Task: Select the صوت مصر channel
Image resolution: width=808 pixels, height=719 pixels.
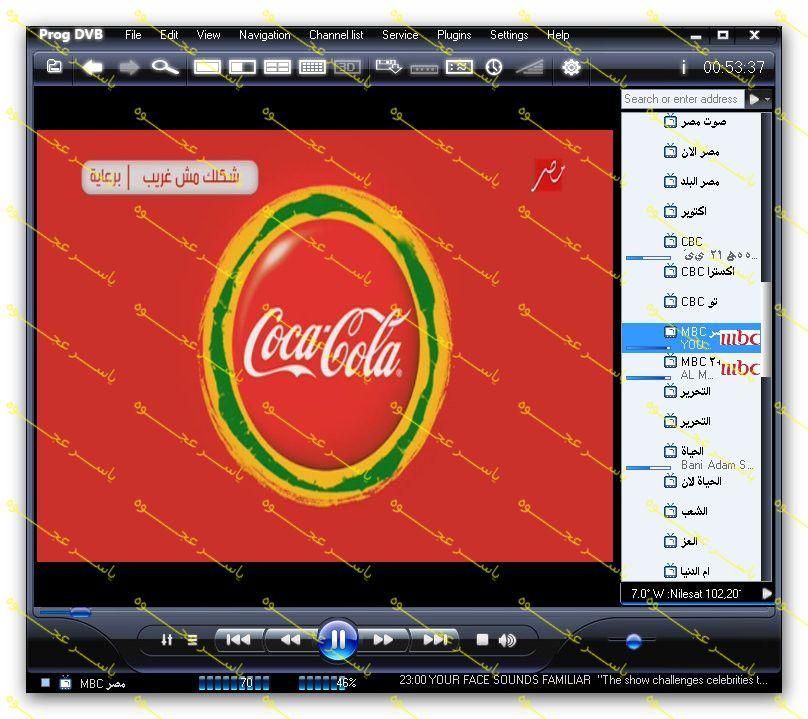Action: tap(691, 122)
